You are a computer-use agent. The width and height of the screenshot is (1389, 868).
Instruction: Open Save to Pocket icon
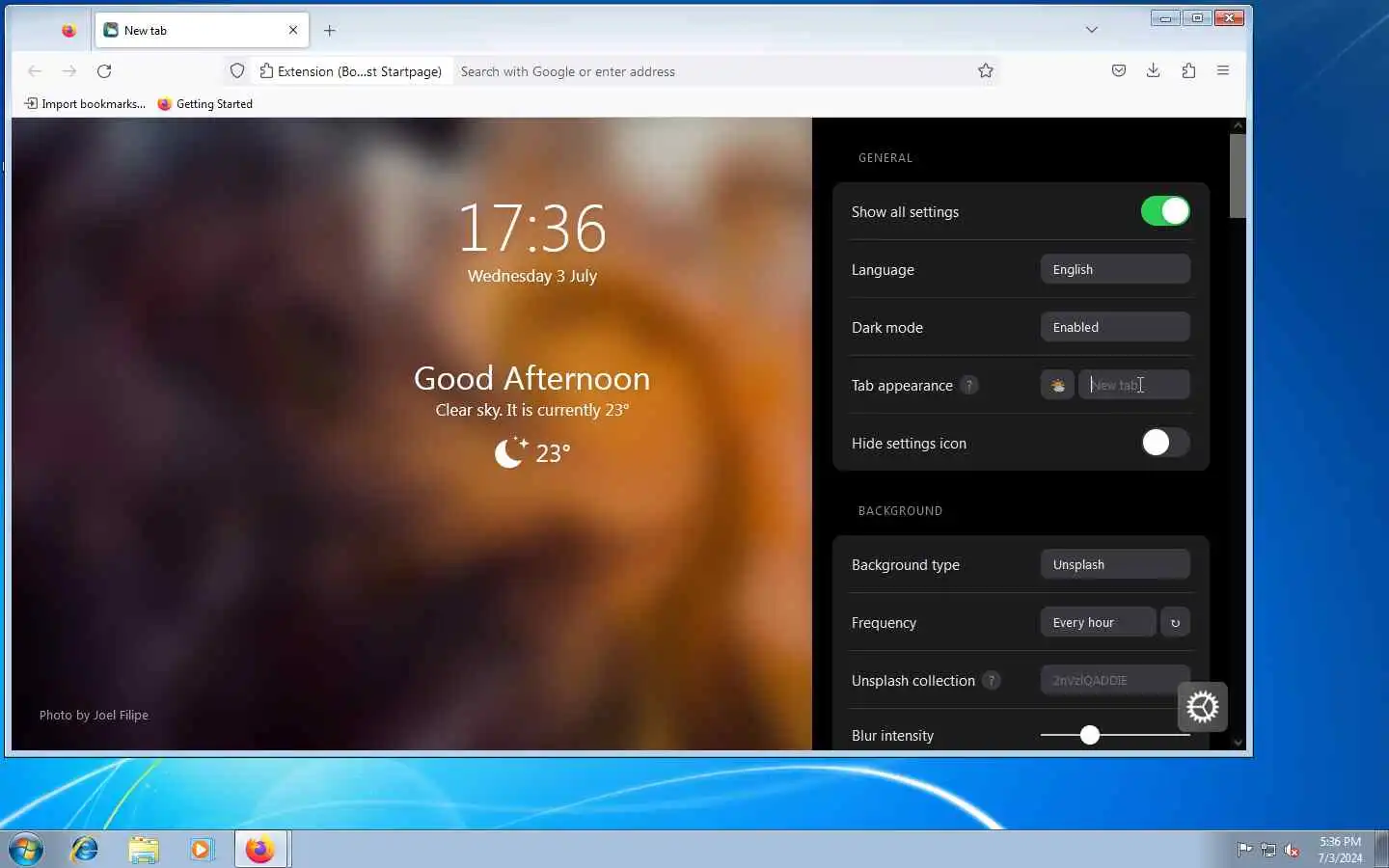1119,70
